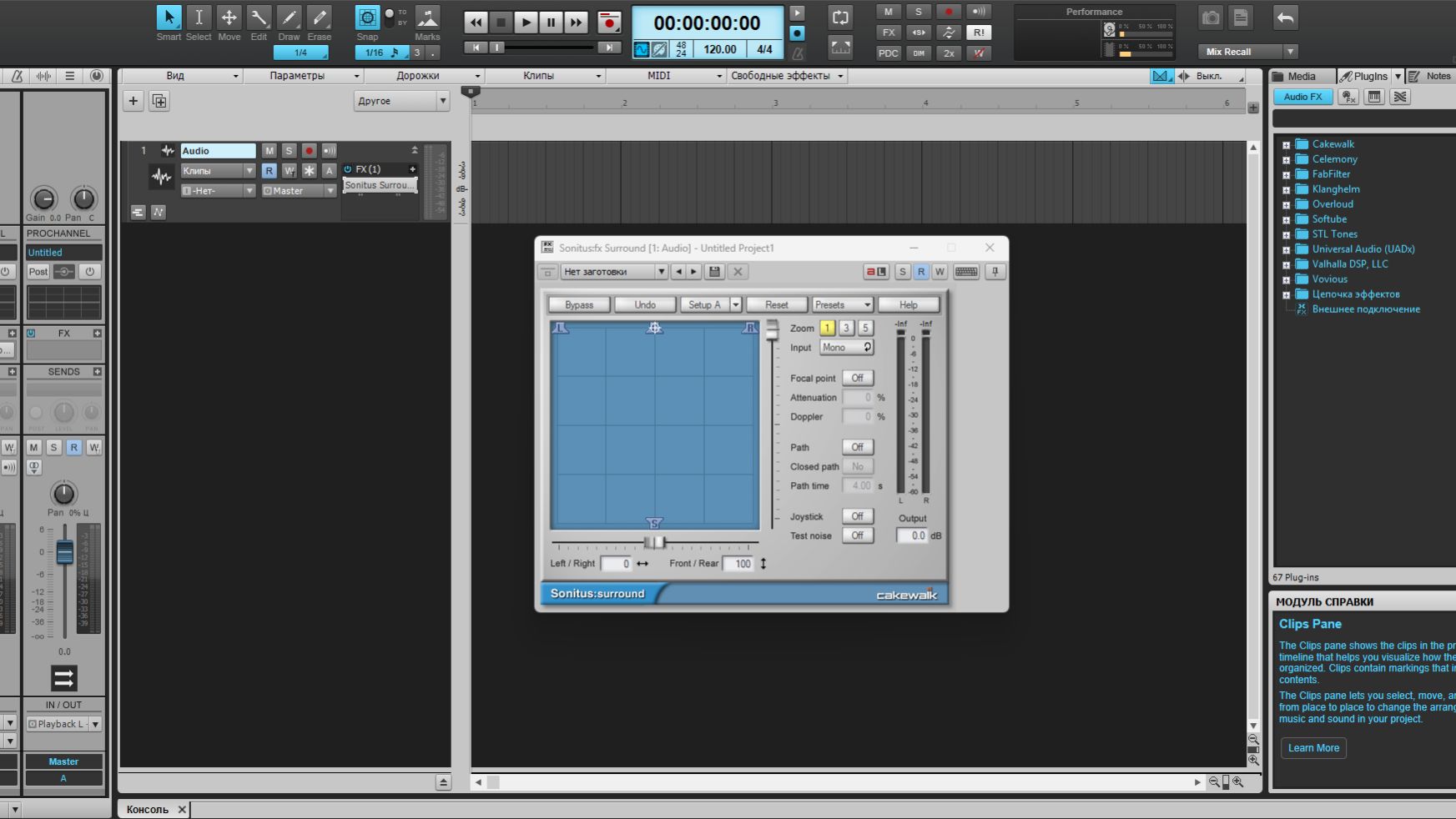Click the duplicate track icon
The image size is (1456, 819).
tap(159, 101)
